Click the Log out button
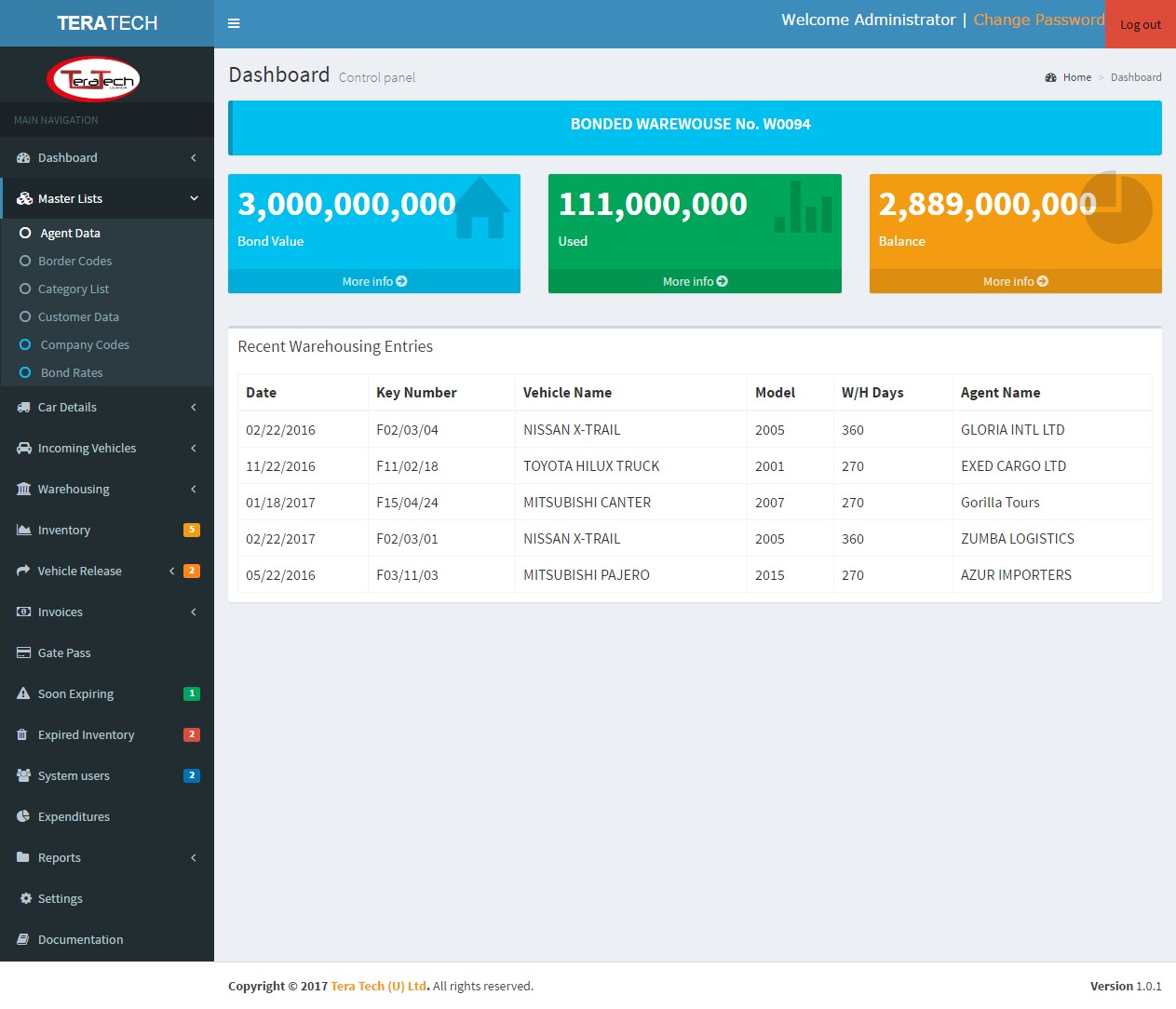1176x1009 pixels. click(1140, 24)
